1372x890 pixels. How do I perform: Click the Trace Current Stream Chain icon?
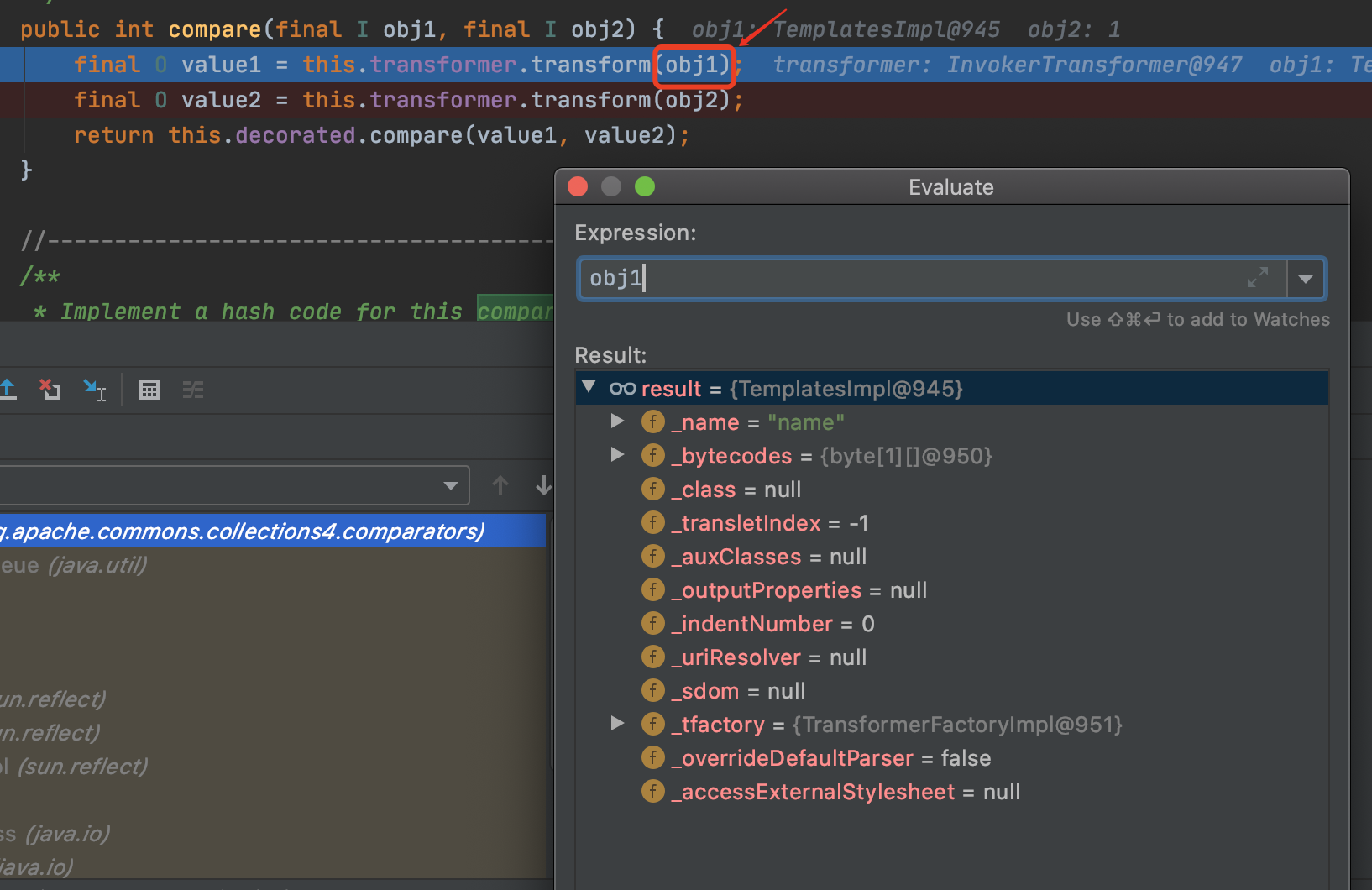point(193,390)
